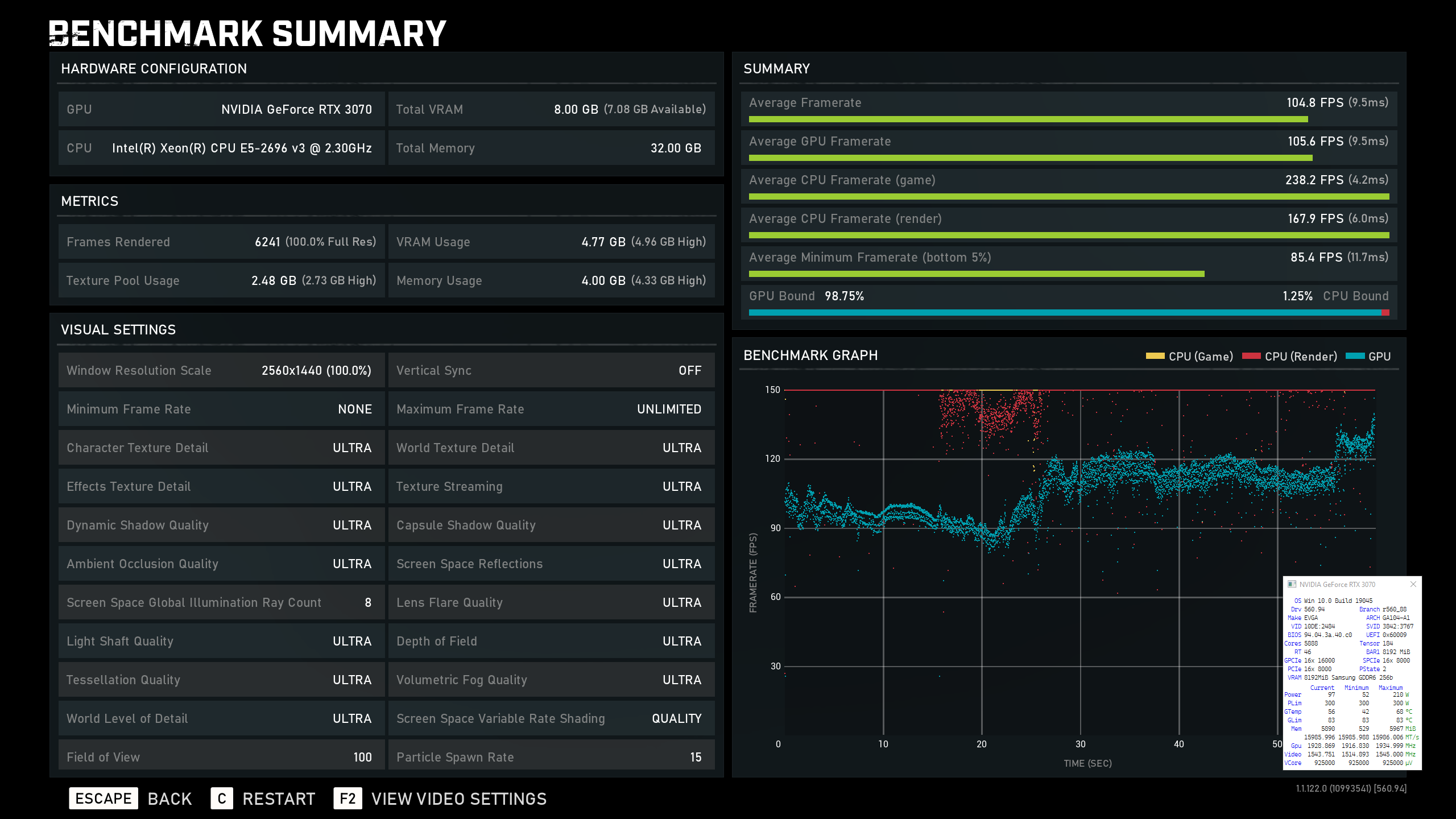Image resolution: width=1456 pixels, height=819 pixels.
Task: Click the GPU Bound 98.75% value
Action: (844, 296)
